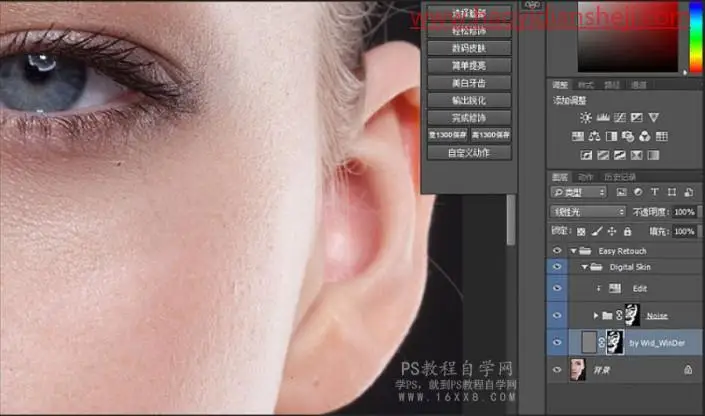Image resolution: width=705 pixels, height=416 pixels.
Task: Add an Invert adjustment
Action: (x=586, y=155)
